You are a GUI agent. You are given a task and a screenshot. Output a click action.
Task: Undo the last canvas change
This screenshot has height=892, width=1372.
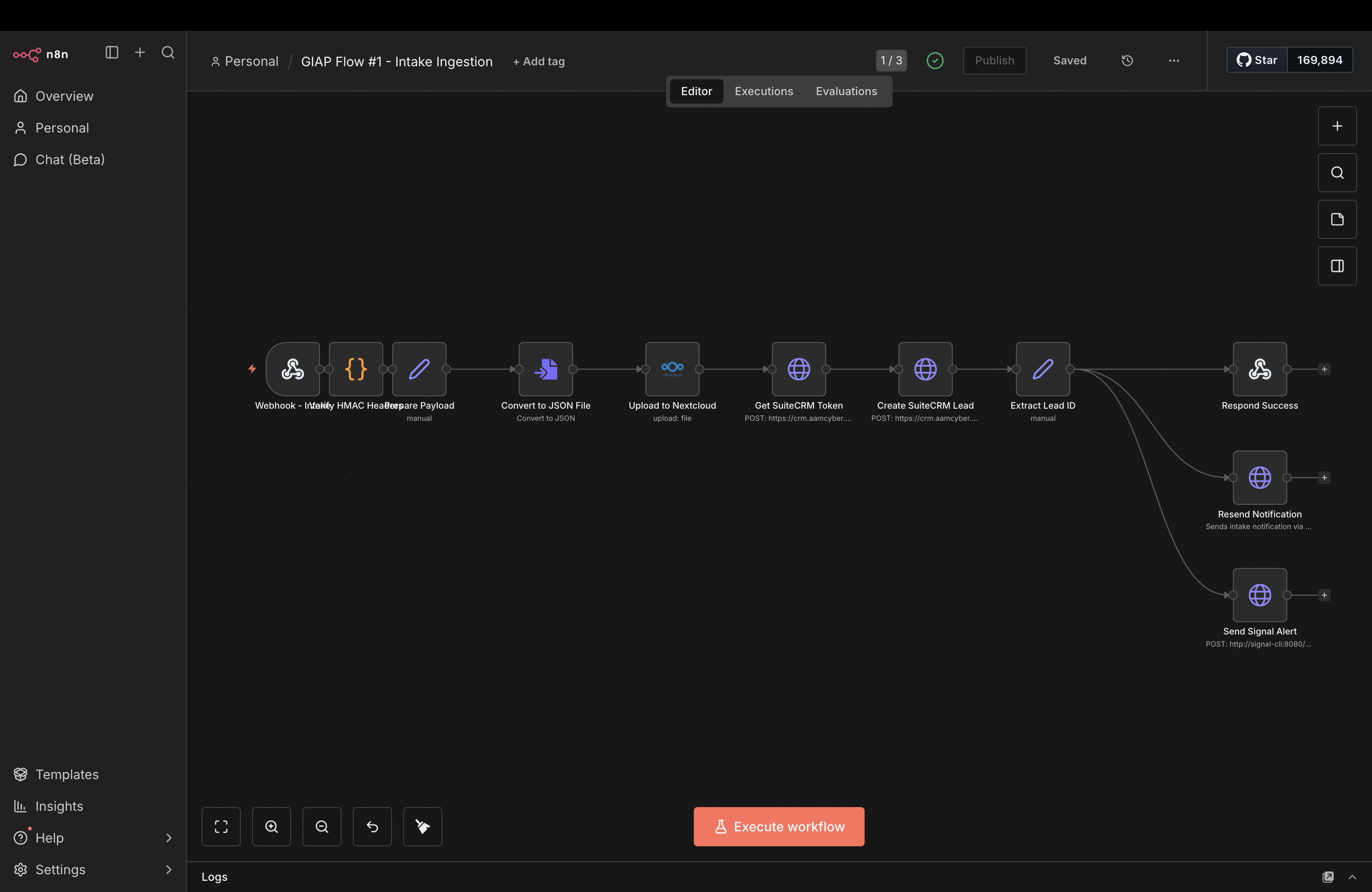(372, 826)
